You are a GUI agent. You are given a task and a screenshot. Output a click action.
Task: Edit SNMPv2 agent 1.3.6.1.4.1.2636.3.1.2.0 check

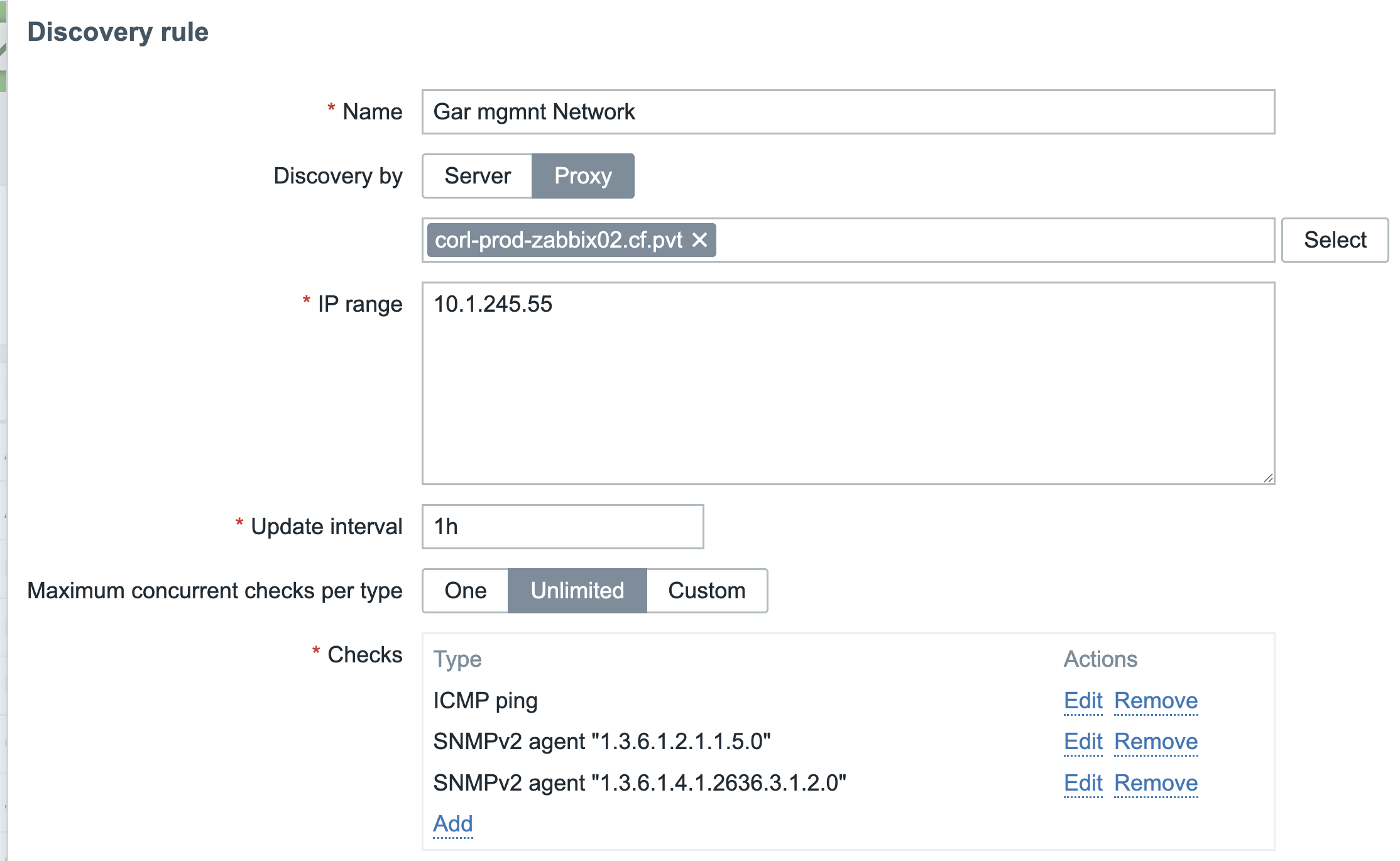[1083, 783]
